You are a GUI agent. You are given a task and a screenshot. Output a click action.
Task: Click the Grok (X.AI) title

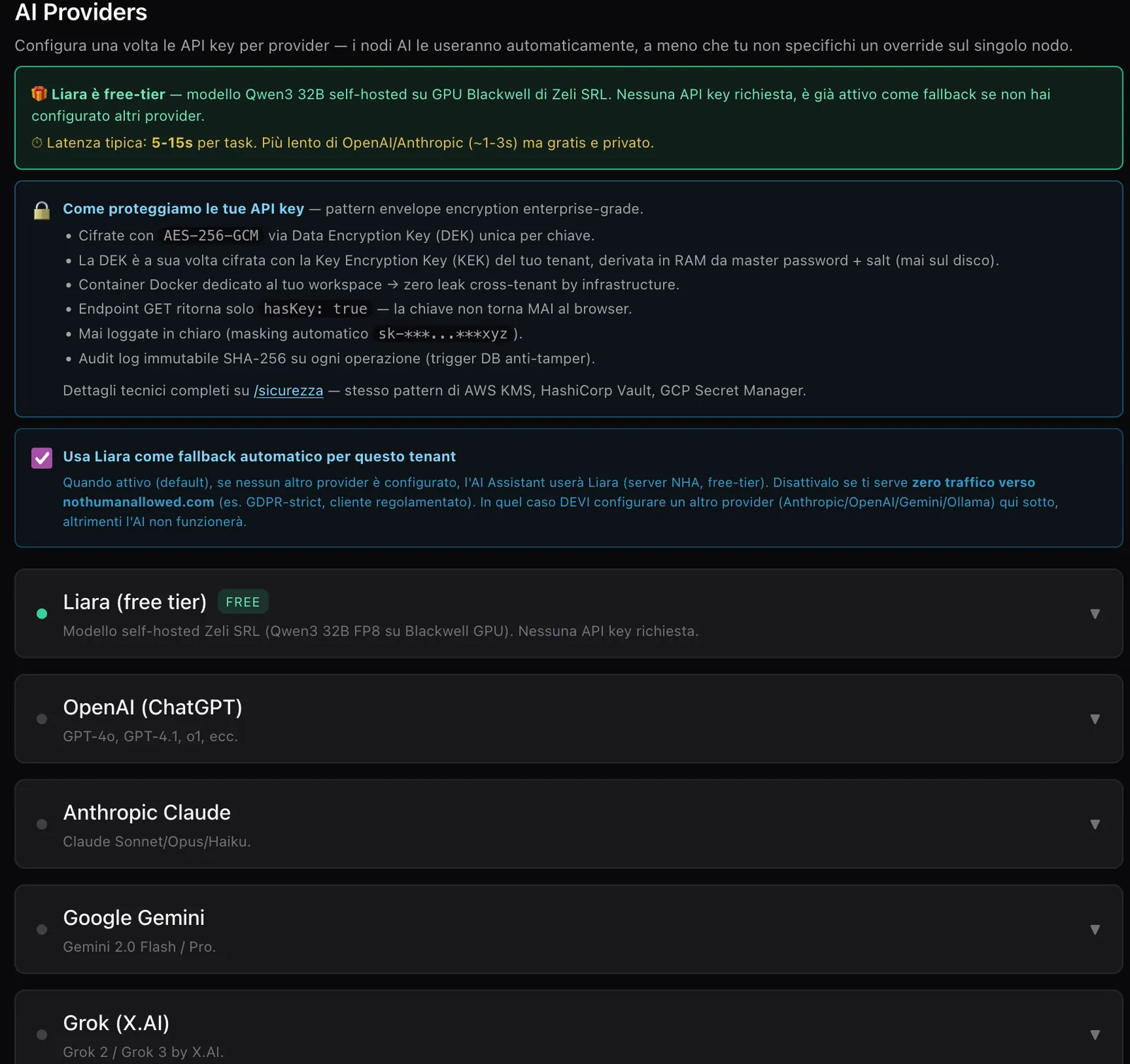click(x=116, y=1022)
